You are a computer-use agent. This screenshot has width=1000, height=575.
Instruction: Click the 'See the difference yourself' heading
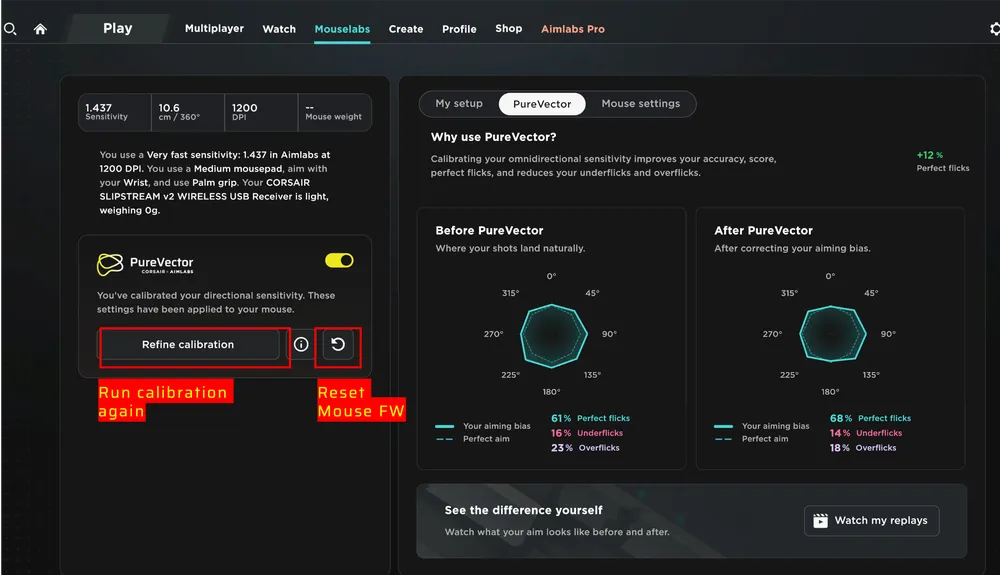point(524,510)
